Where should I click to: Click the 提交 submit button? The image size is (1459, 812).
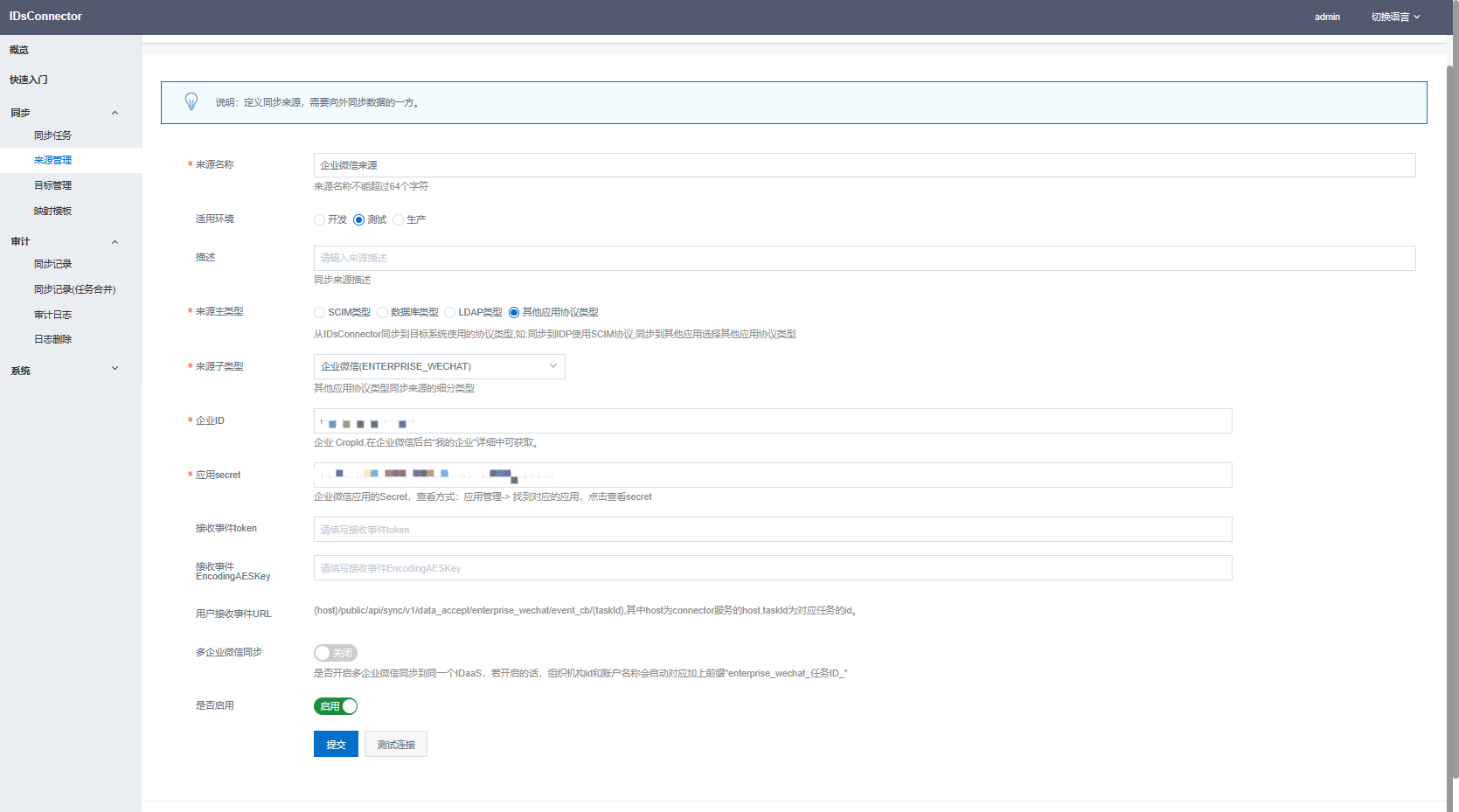(336, 745)
